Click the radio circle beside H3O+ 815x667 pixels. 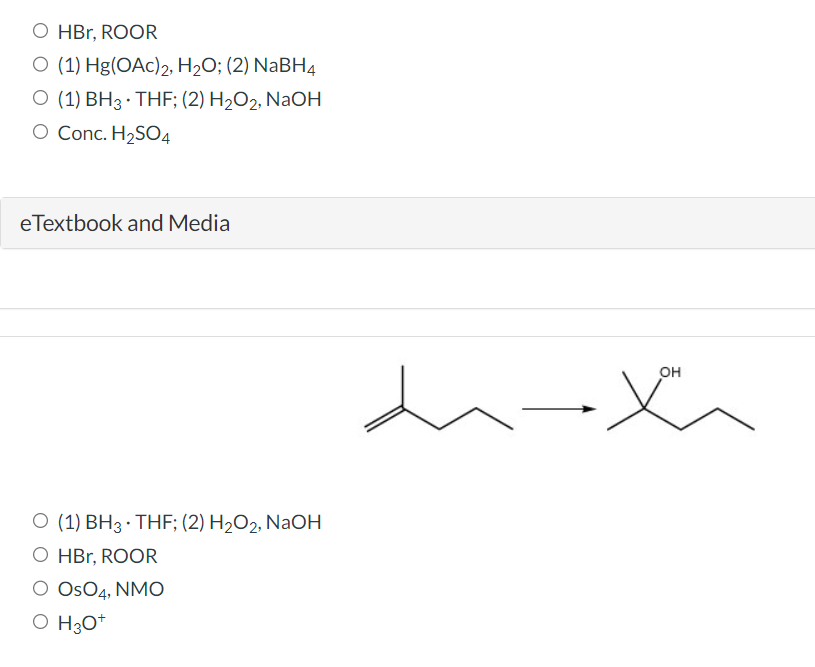[x=40, y=621]
